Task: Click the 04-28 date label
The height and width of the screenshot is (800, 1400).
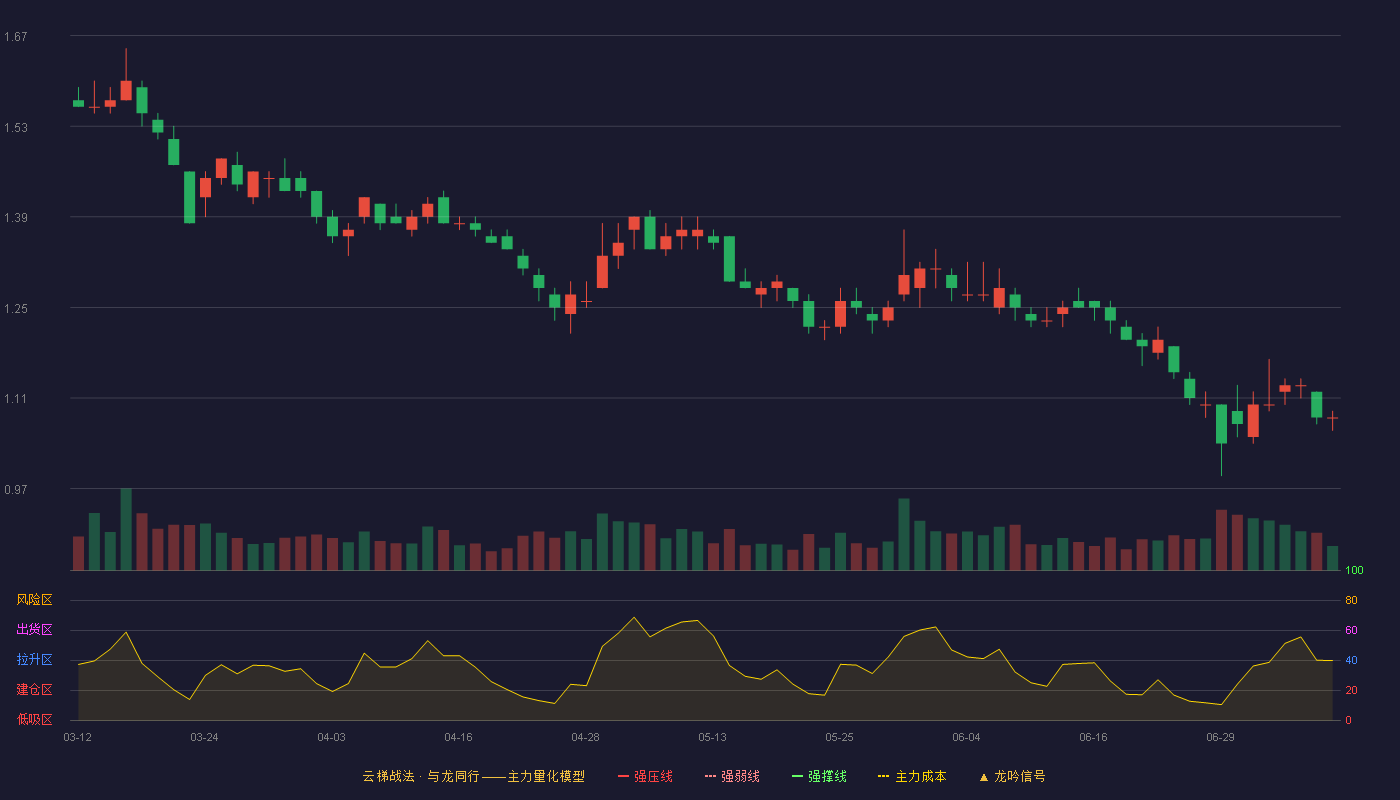Action: coord(585,737)
